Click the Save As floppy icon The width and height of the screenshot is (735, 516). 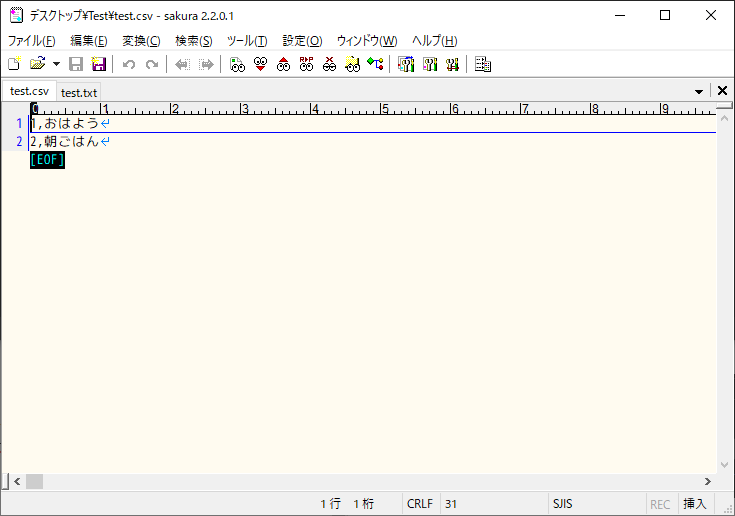tap(98, 64)
